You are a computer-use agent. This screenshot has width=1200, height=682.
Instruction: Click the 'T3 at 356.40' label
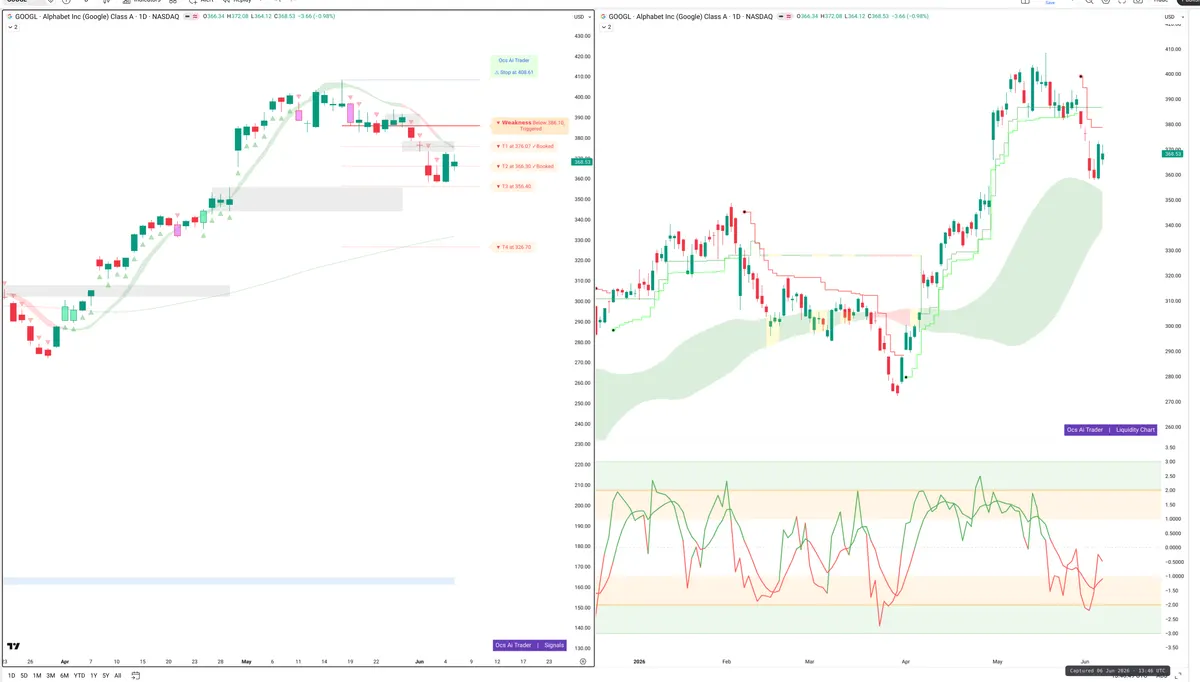514,186
